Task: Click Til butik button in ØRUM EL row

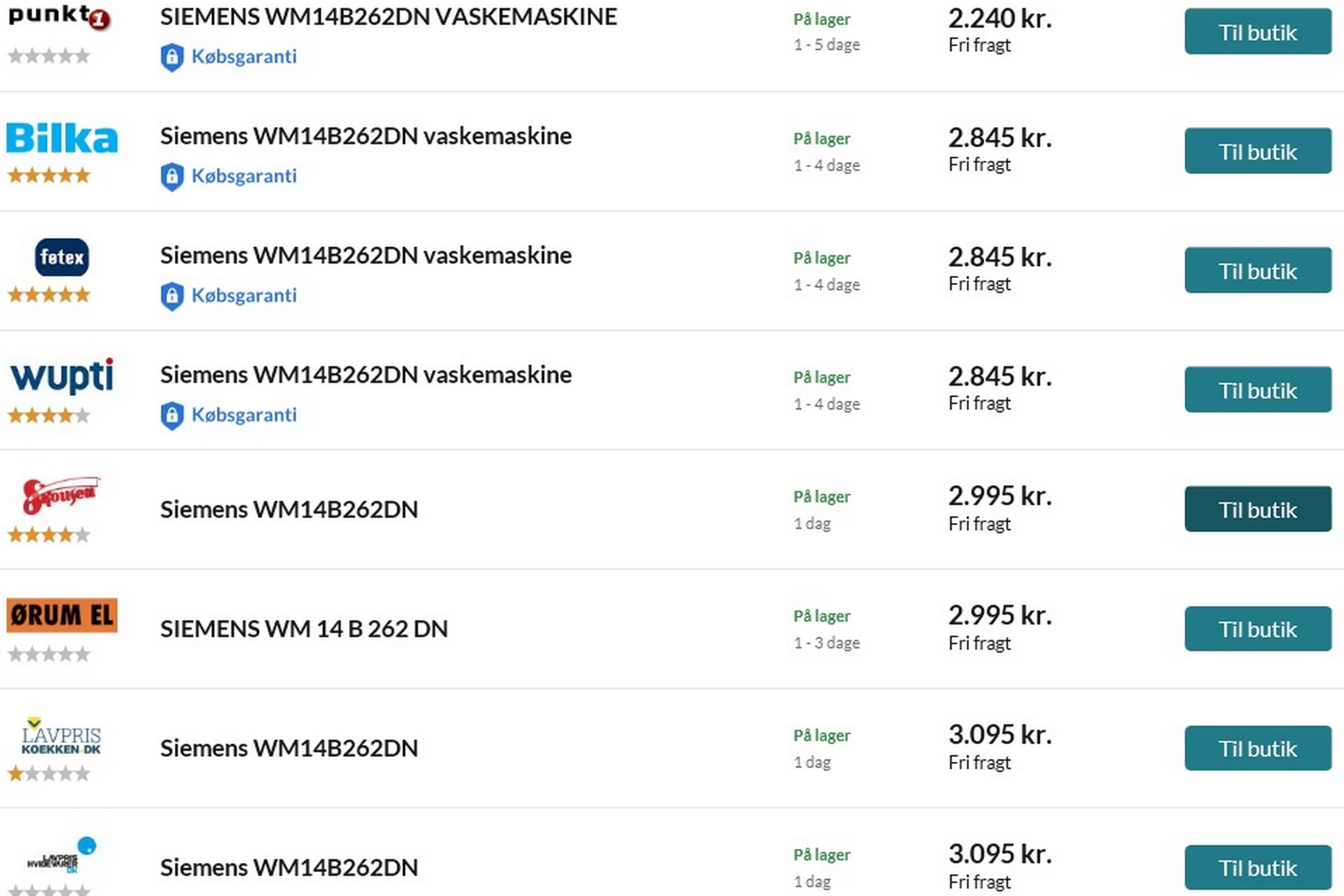Action: [1258, 629]
